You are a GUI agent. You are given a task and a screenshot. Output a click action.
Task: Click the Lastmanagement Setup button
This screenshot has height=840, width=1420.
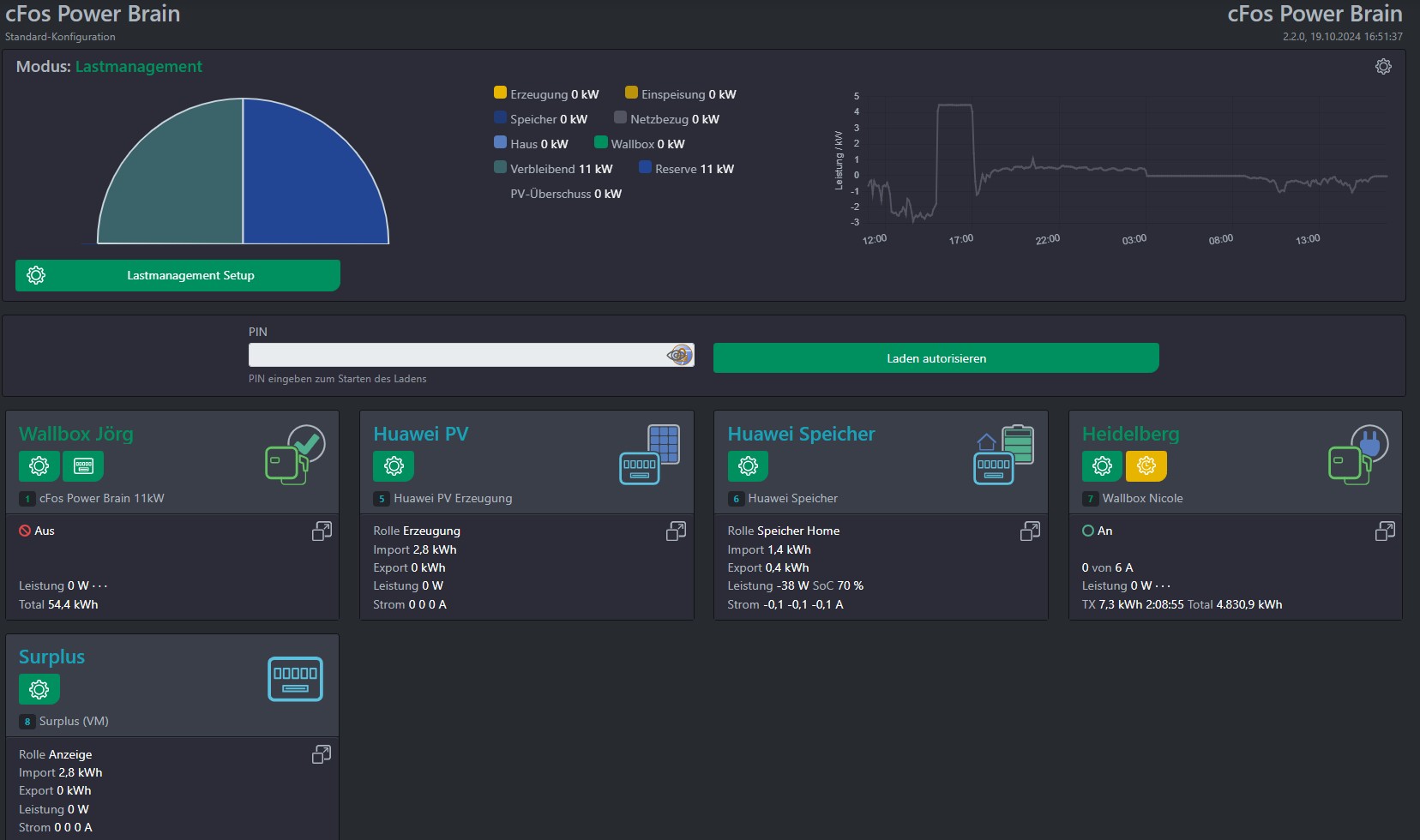click(x=177, y=275)
